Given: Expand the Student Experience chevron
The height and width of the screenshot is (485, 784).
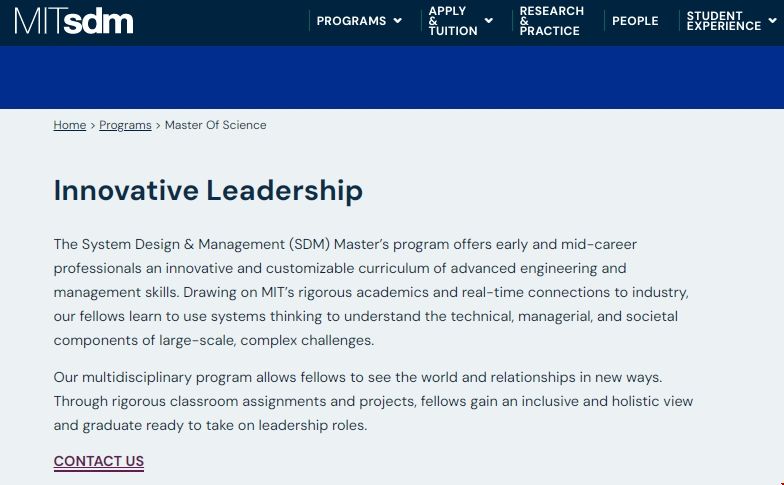Looking at the screenshot, I should click(x=774, y=21).
